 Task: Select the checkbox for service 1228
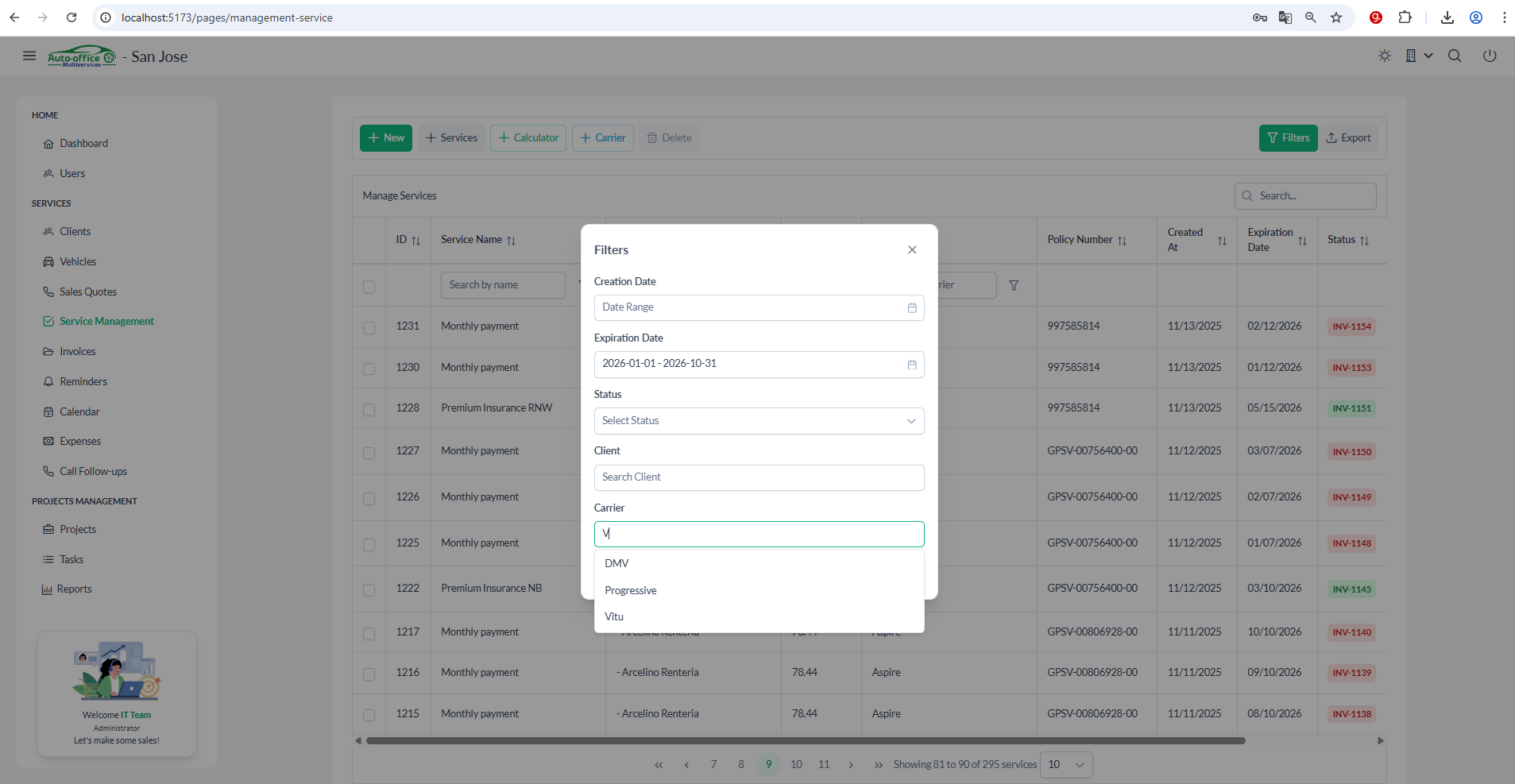[369, 409]
